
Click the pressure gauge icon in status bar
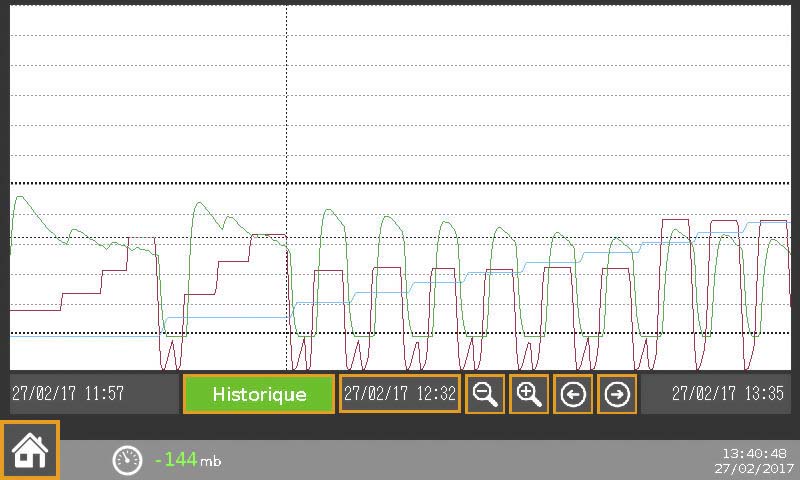pyautogui.click(x=127, y=460)
